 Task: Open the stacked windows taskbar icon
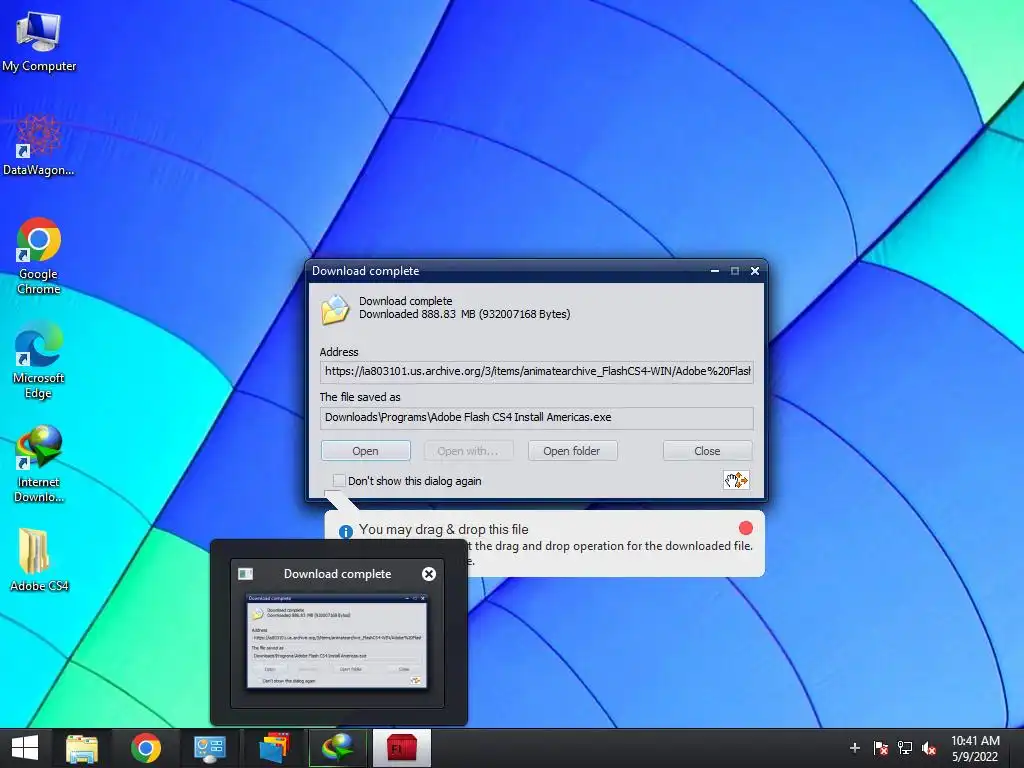(274, 748)
